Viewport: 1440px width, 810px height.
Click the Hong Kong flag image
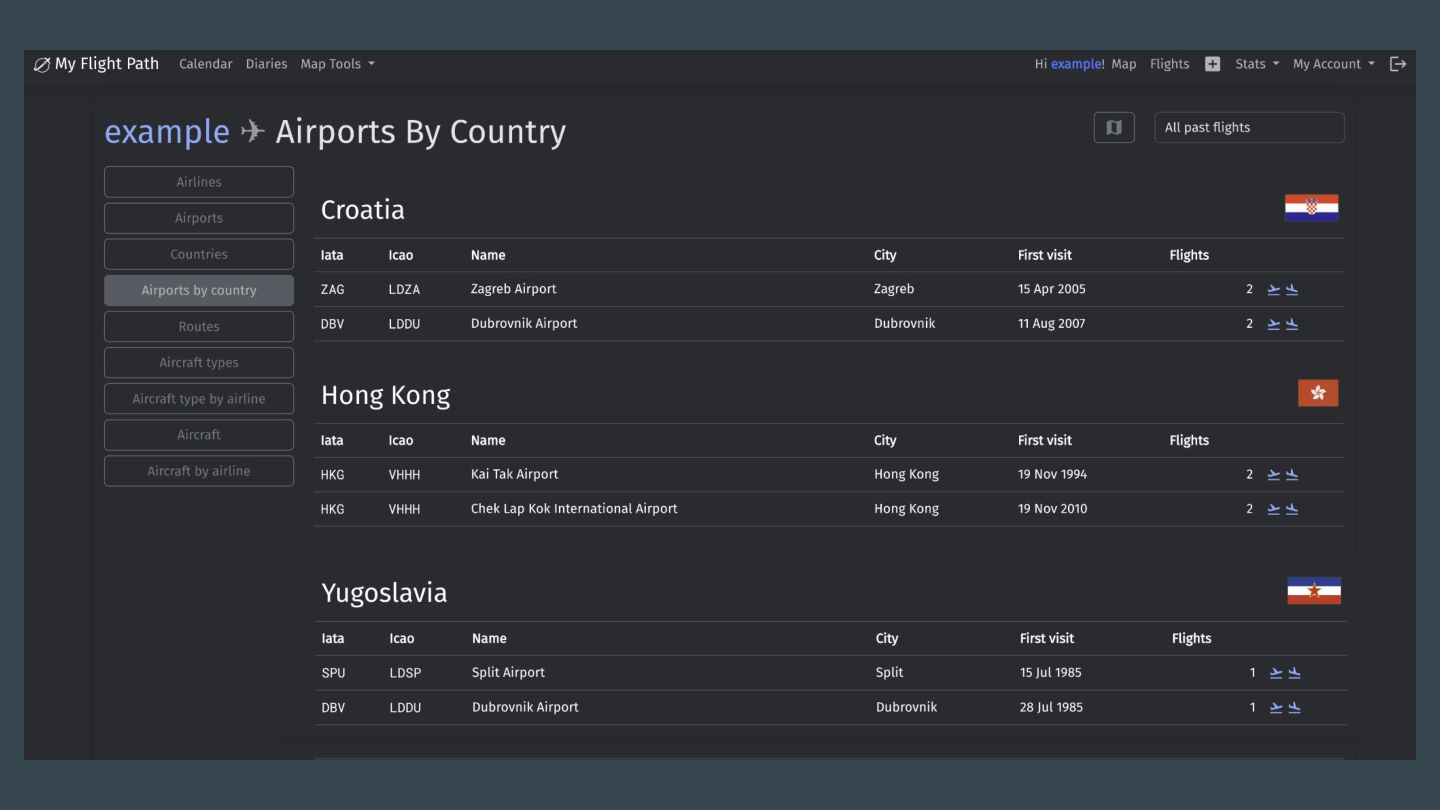click(1318, 393)
